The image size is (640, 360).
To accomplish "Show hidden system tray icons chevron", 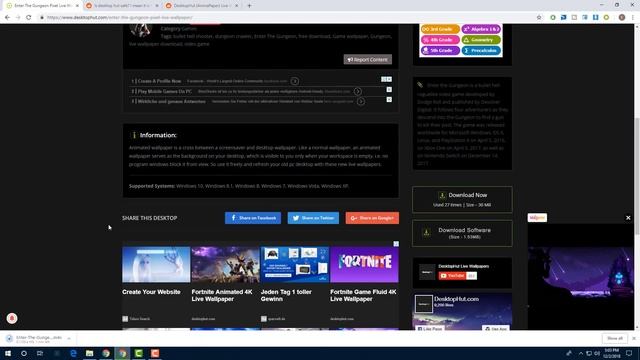I will tap(581, 353).
